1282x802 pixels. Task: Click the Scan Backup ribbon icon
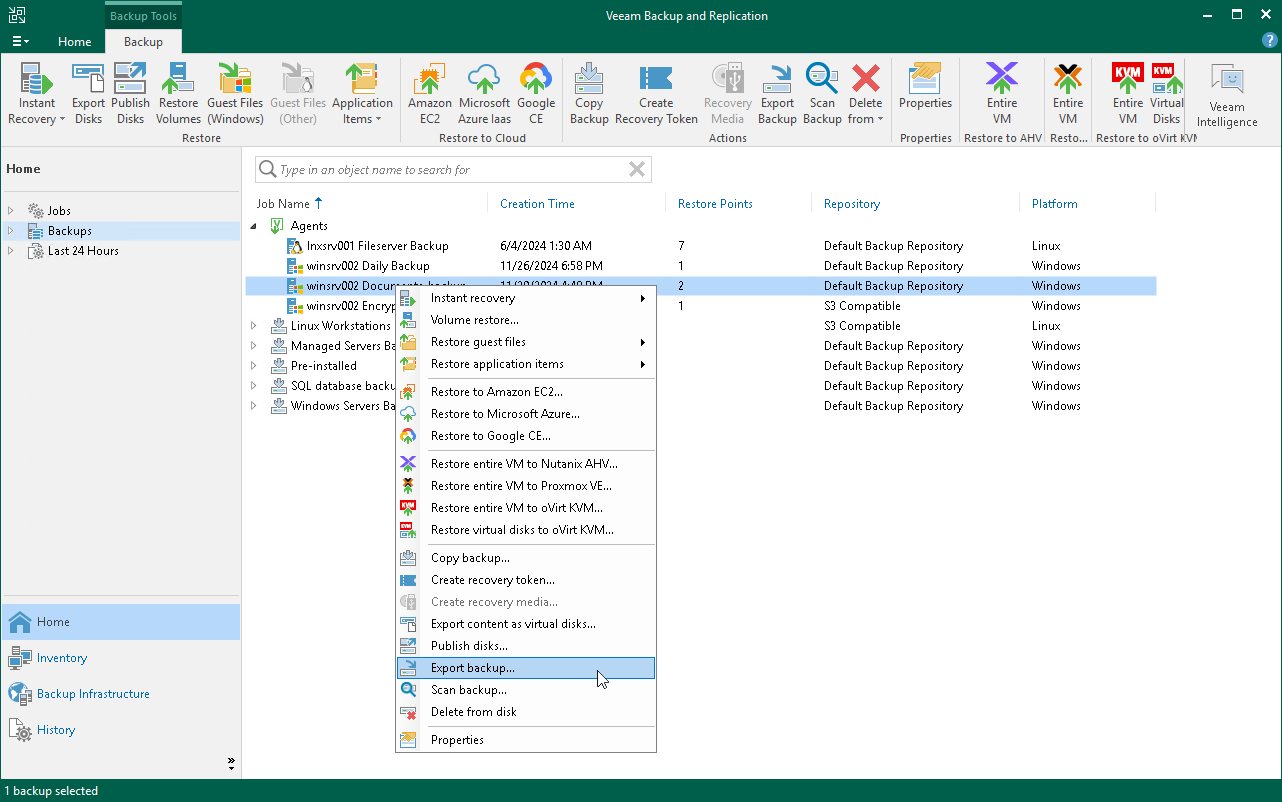point(821,92)
